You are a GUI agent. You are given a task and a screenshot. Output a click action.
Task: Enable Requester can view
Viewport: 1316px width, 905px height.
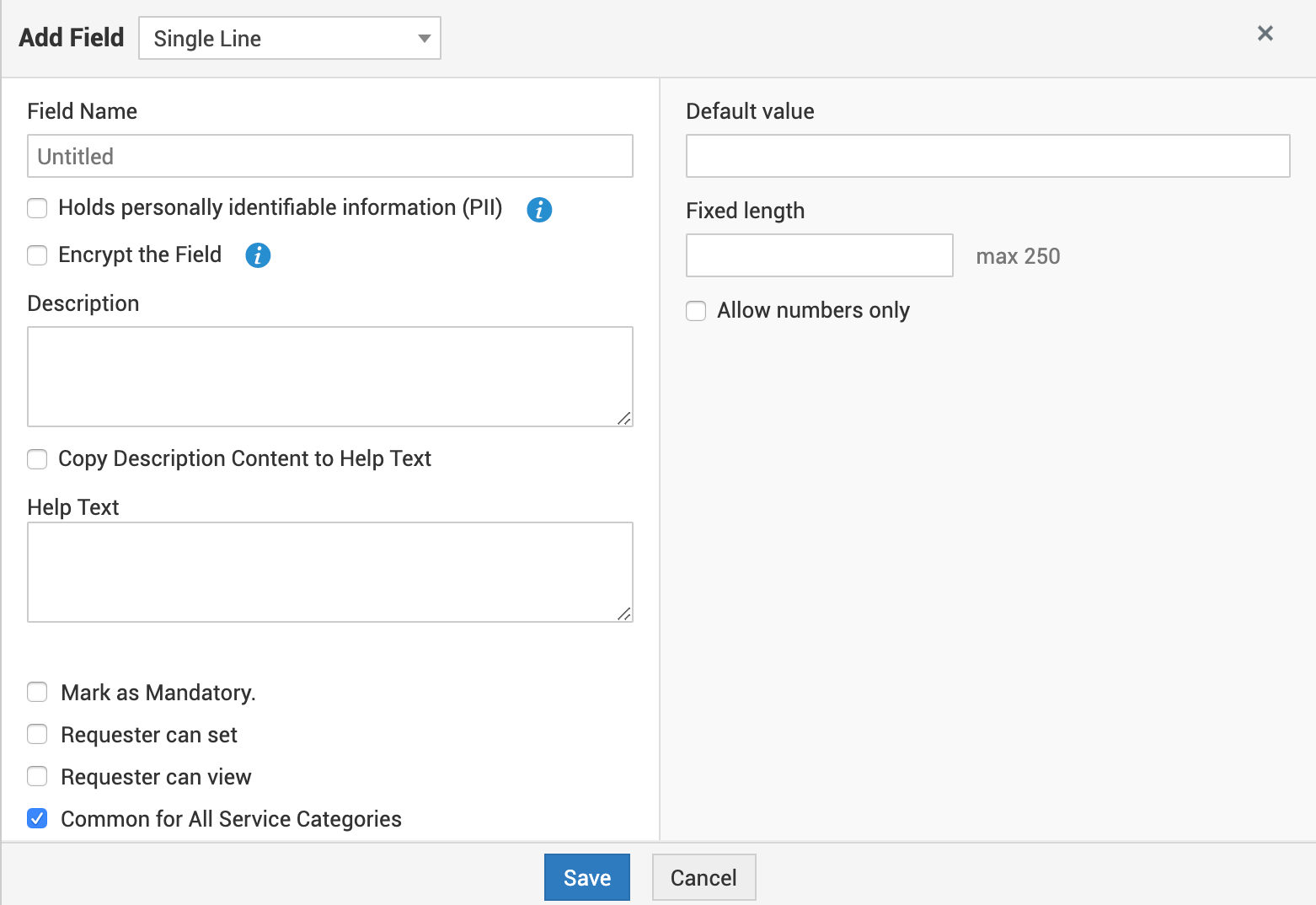click(x=37, y=776)
